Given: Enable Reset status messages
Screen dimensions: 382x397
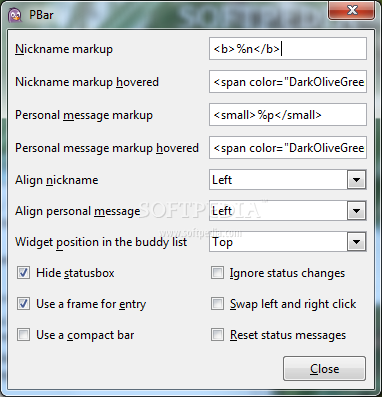Looking at the screenshot, I should [217, 335].
